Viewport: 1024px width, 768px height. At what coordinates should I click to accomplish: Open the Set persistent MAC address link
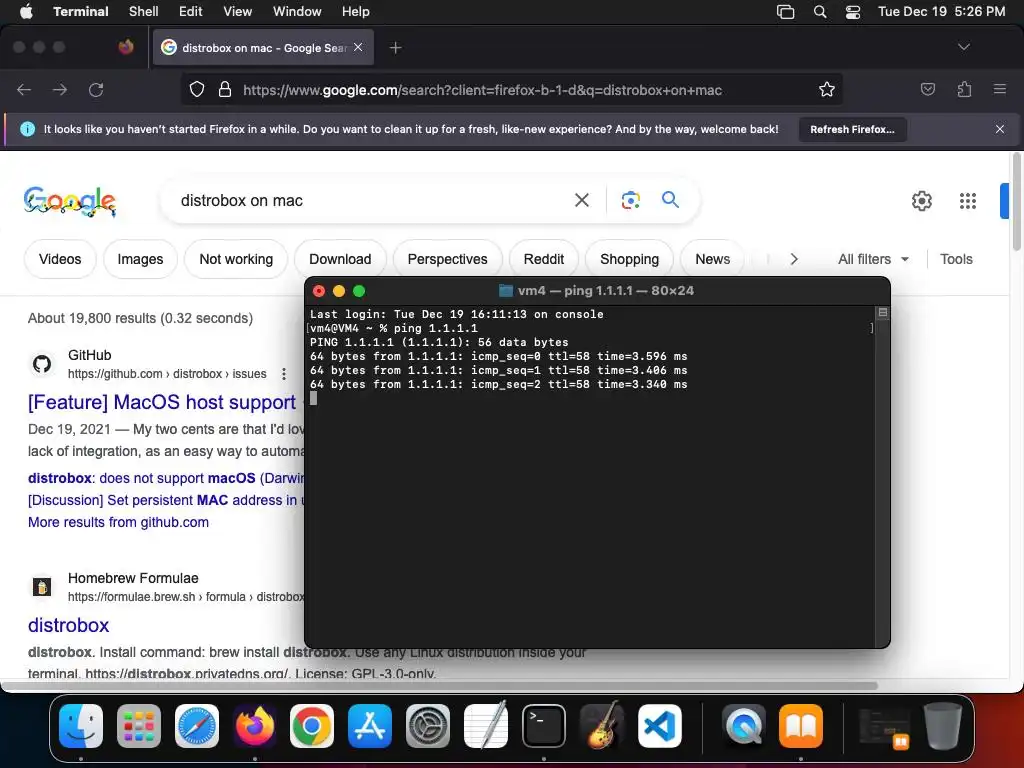pyautogui.click(x=166, y=500)
